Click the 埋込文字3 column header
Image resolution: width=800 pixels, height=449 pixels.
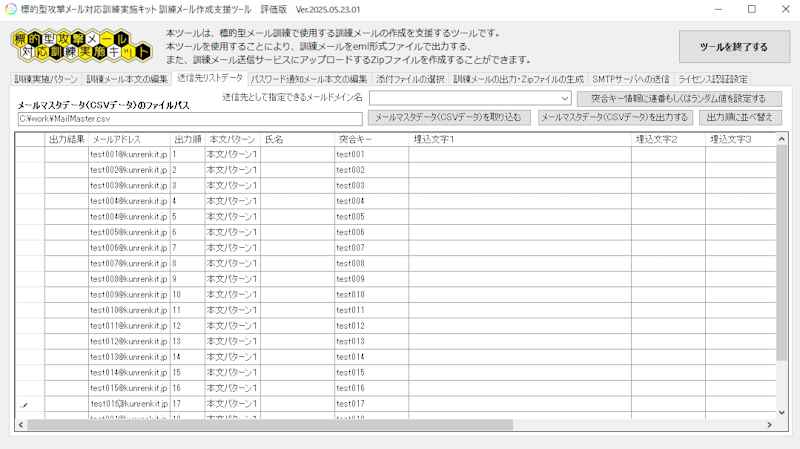click(x=741, y=139)
